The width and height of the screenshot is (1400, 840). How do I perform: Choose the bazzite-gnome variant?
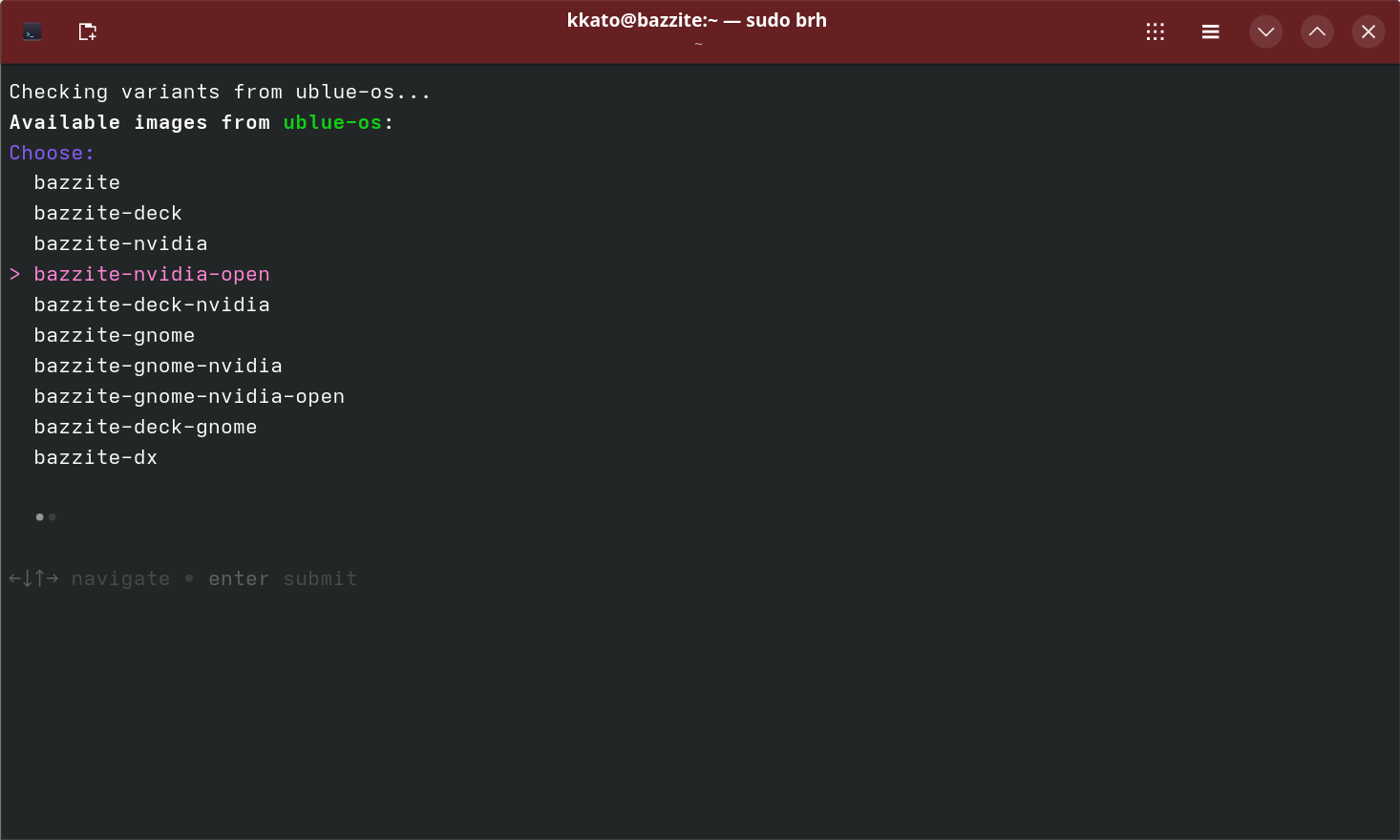(114, 335)
